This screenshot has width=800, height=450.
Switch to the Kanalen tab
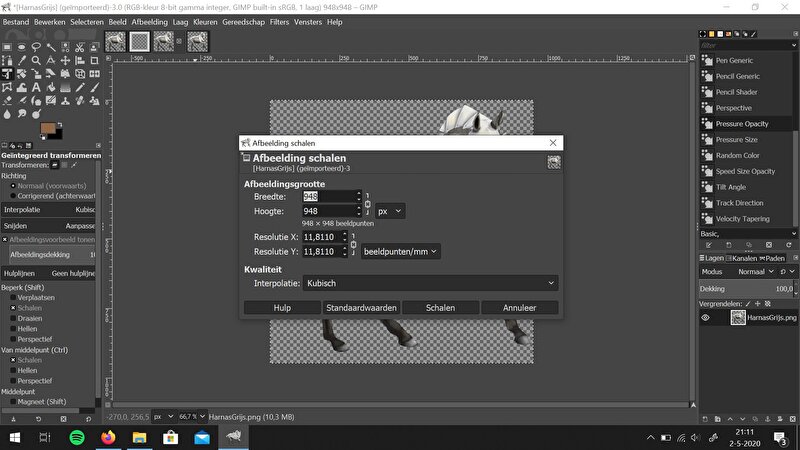pyautogui.click(x=742, y=258)
